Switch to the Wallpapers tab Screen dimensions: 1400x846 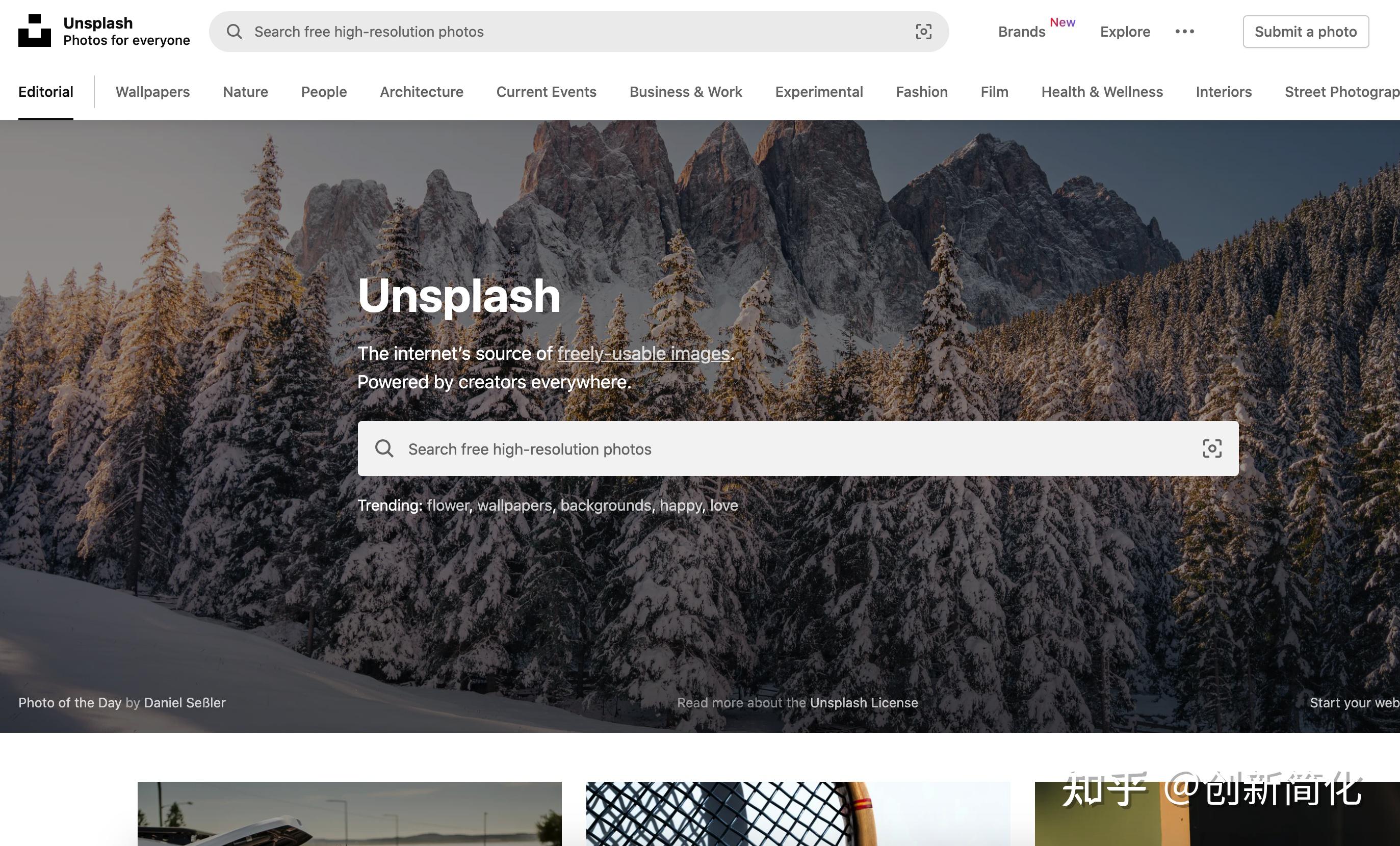click(152, 92)
